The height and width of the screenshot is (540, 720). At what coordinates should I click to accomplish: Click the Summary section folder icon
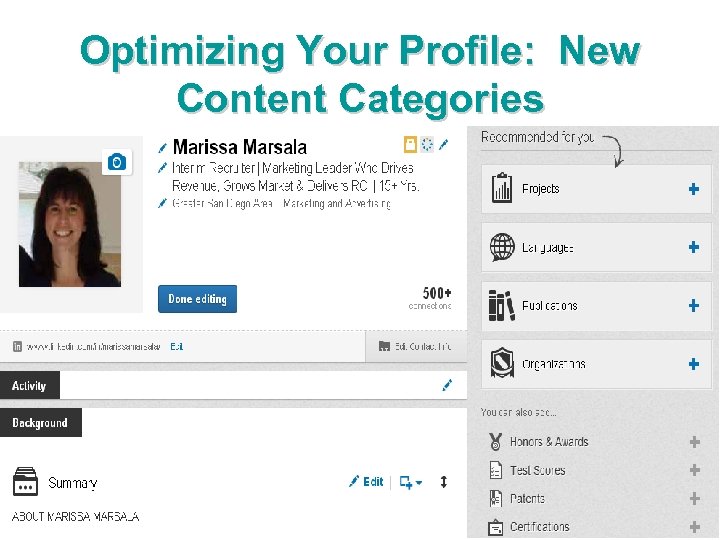[x=25, y=481]
